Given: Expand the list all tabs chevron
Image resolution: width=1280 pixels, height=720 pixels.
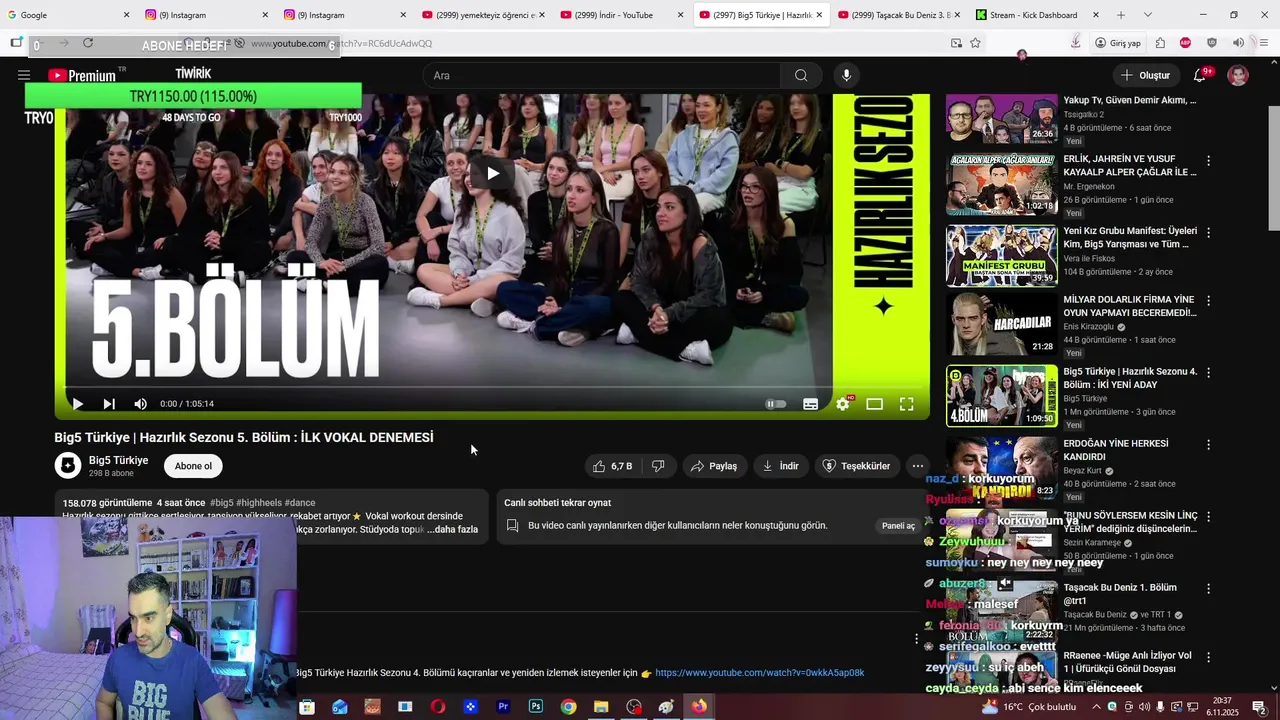Looking at the screenshot, I should [1147, 15].
